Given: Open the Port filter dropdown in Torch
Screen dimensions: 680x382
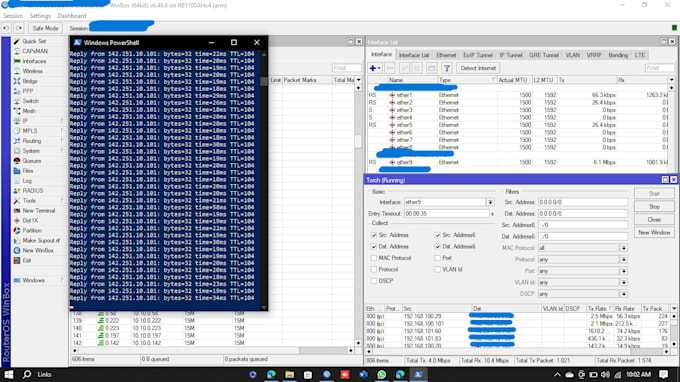Looking at the screenshot, I should coord(624,271).
